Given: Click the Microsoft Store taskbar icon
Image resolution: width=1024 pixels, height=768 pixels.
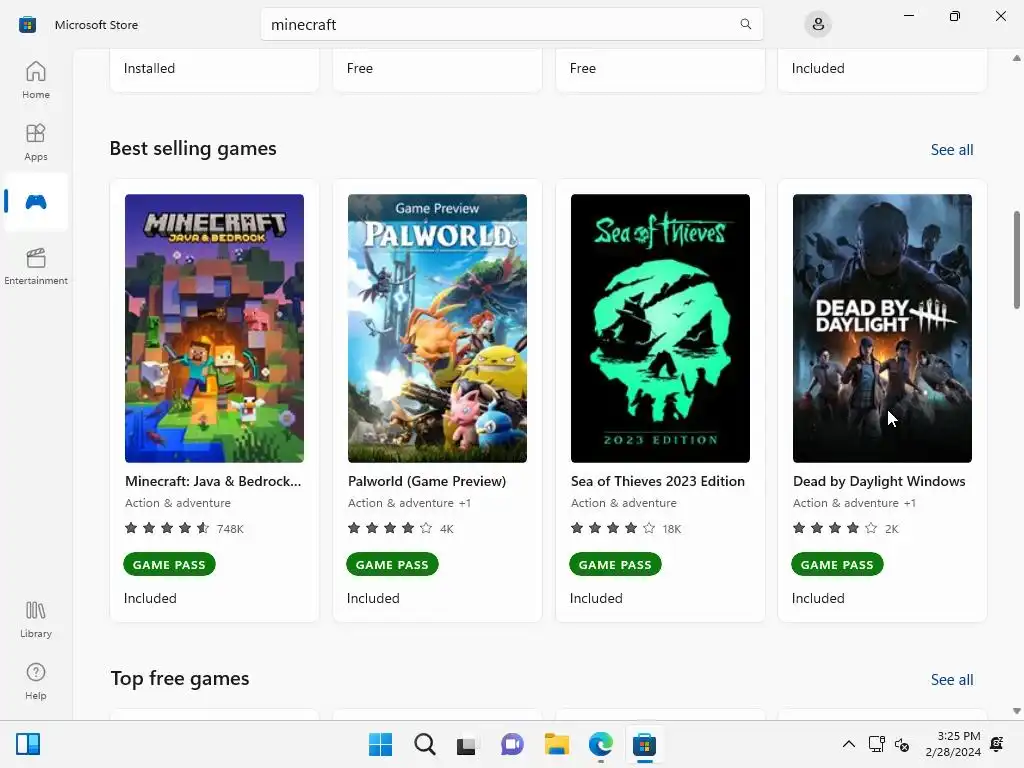Looking at the screenshot, I should point(644,744).
